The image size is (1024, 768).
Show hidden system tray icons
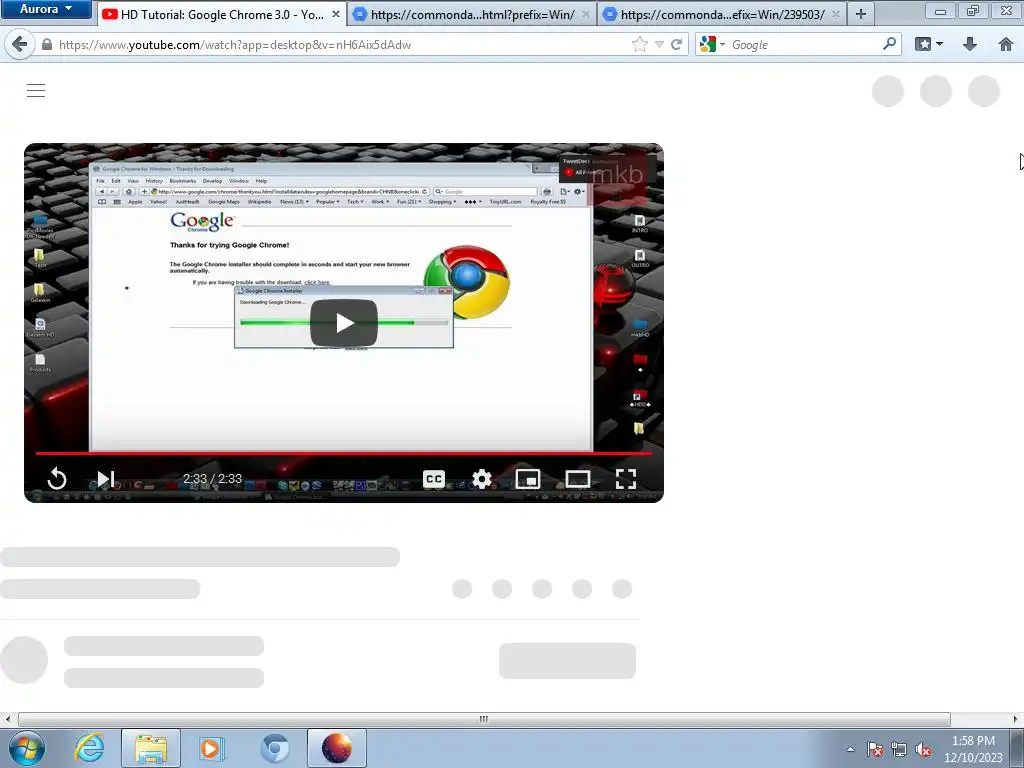850,749
